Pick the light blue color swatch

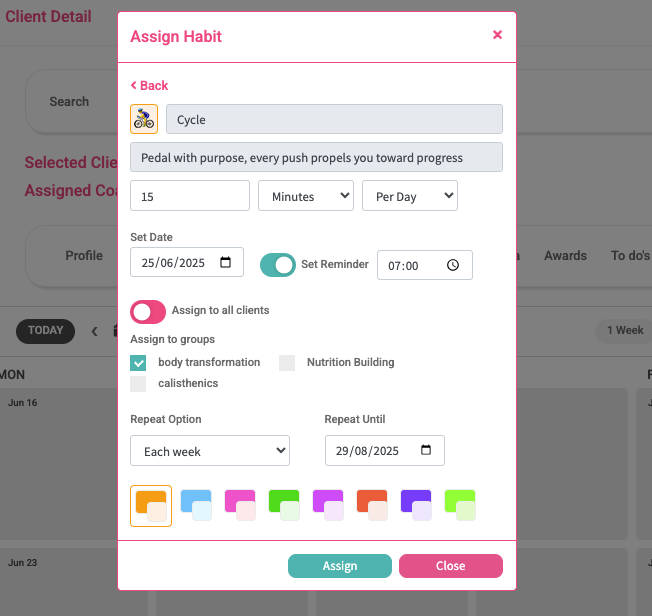click(x=196, y=506)
